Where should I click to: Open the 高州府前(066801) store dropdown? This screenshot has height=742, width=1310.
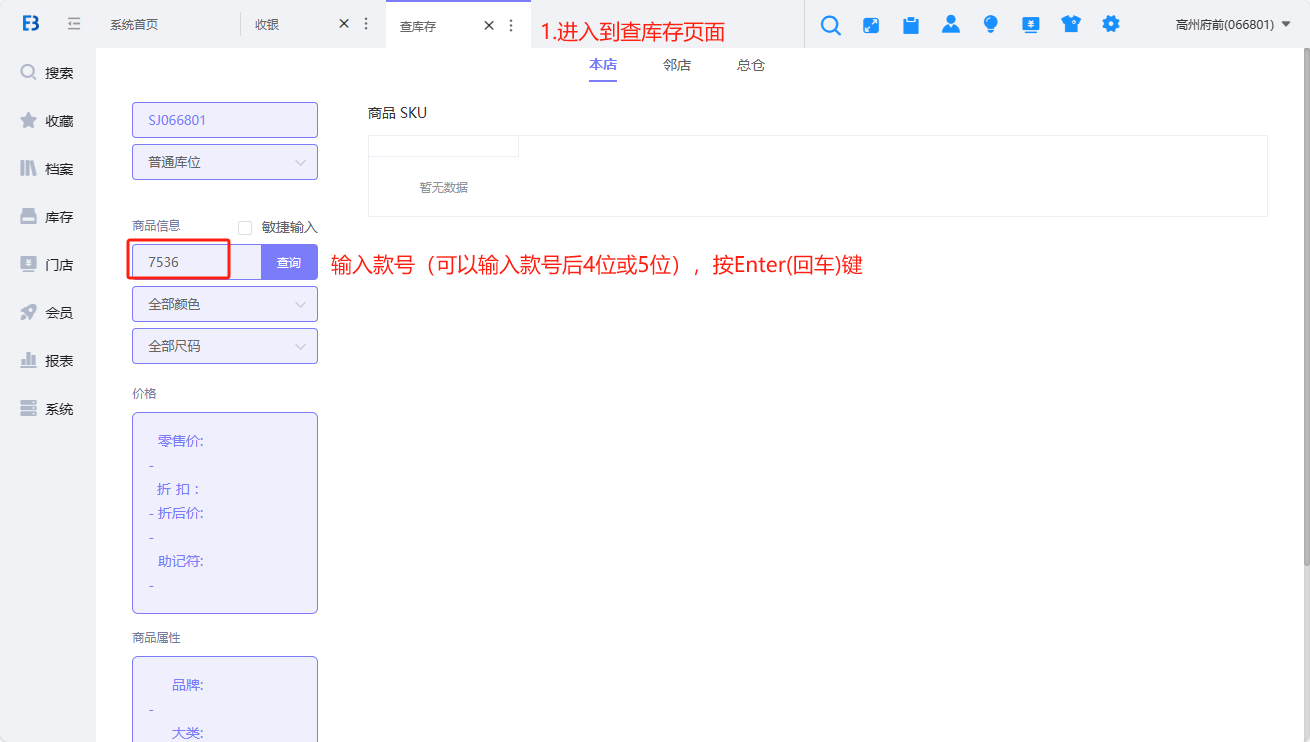click(1233, 25)
